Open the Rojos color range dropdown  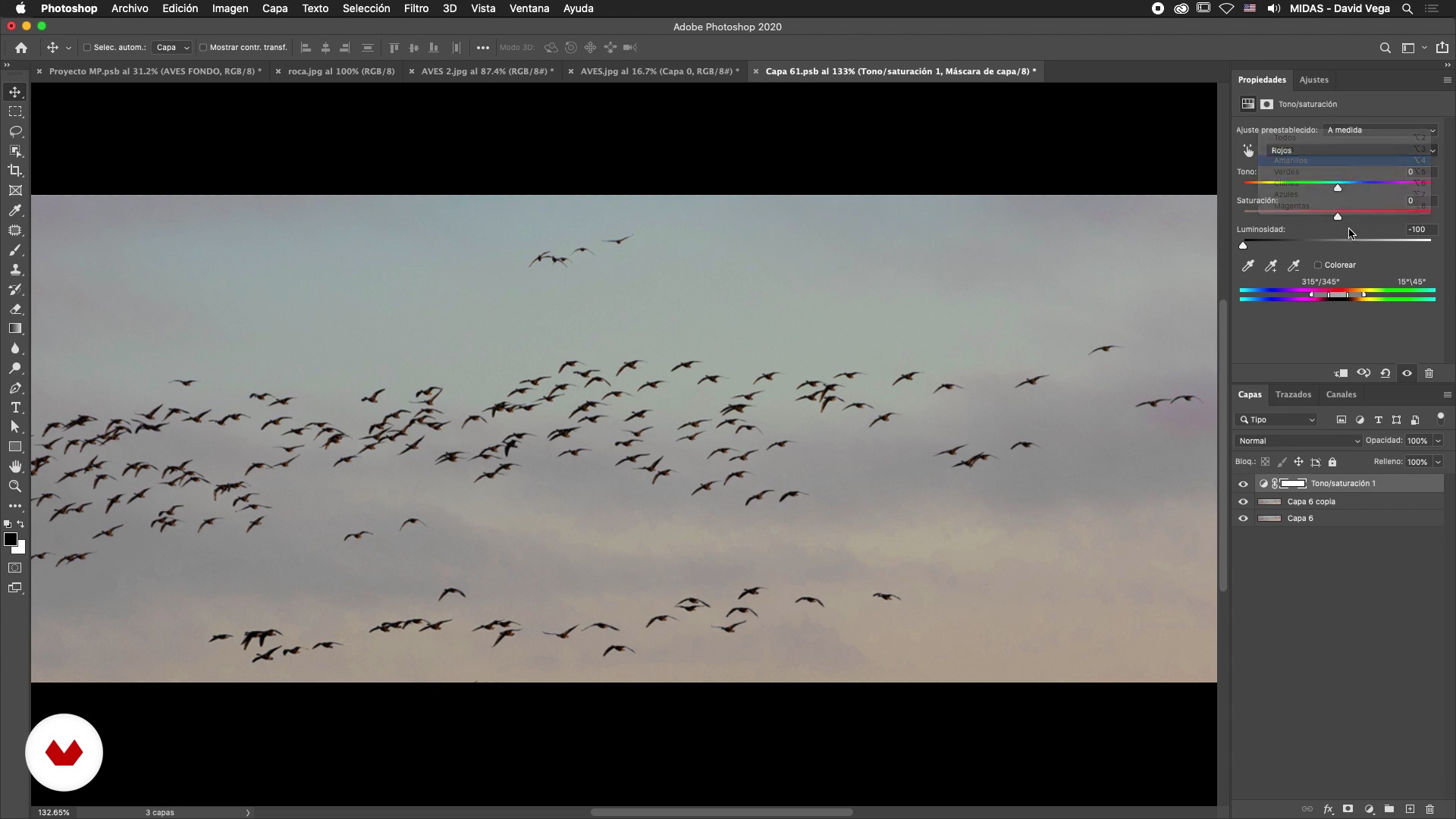[1351, 151]
